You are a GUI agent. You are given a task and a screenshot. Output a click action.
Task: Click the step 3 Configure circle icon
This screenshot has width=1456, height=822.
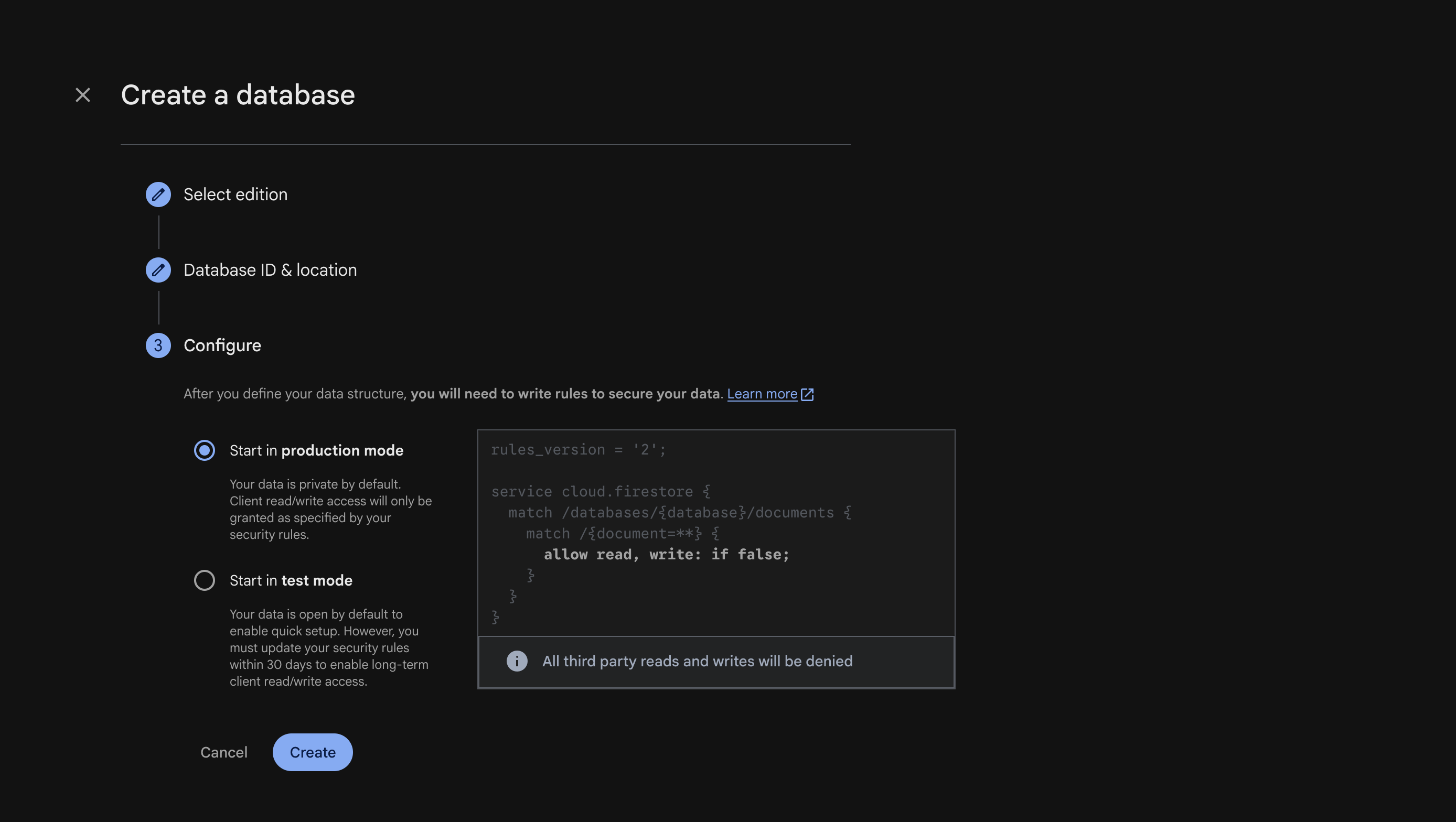158,345
